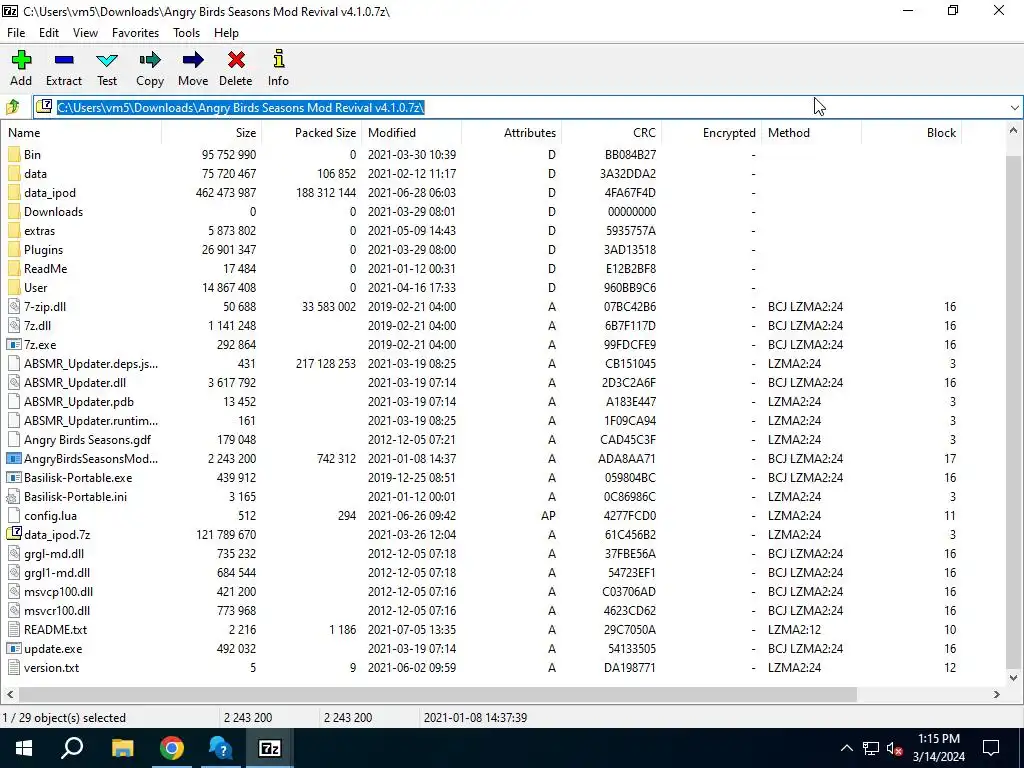The height and width of the screenshot is (768, 1024).
Task: Sort by the Packed Size column header
Action: pos(312,133)
